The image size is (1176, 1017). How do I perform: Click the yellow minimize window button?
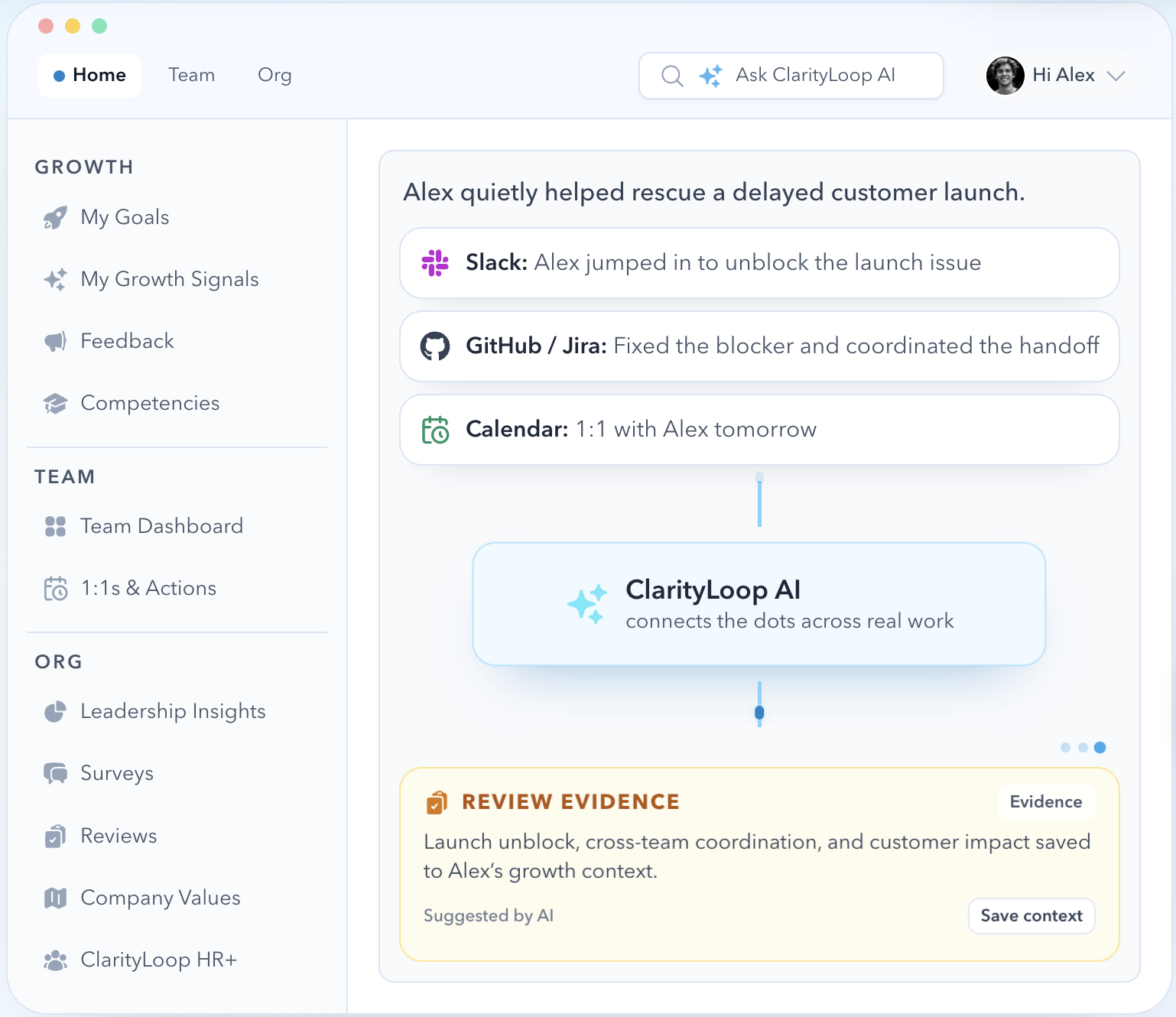[x=73, y=26]
